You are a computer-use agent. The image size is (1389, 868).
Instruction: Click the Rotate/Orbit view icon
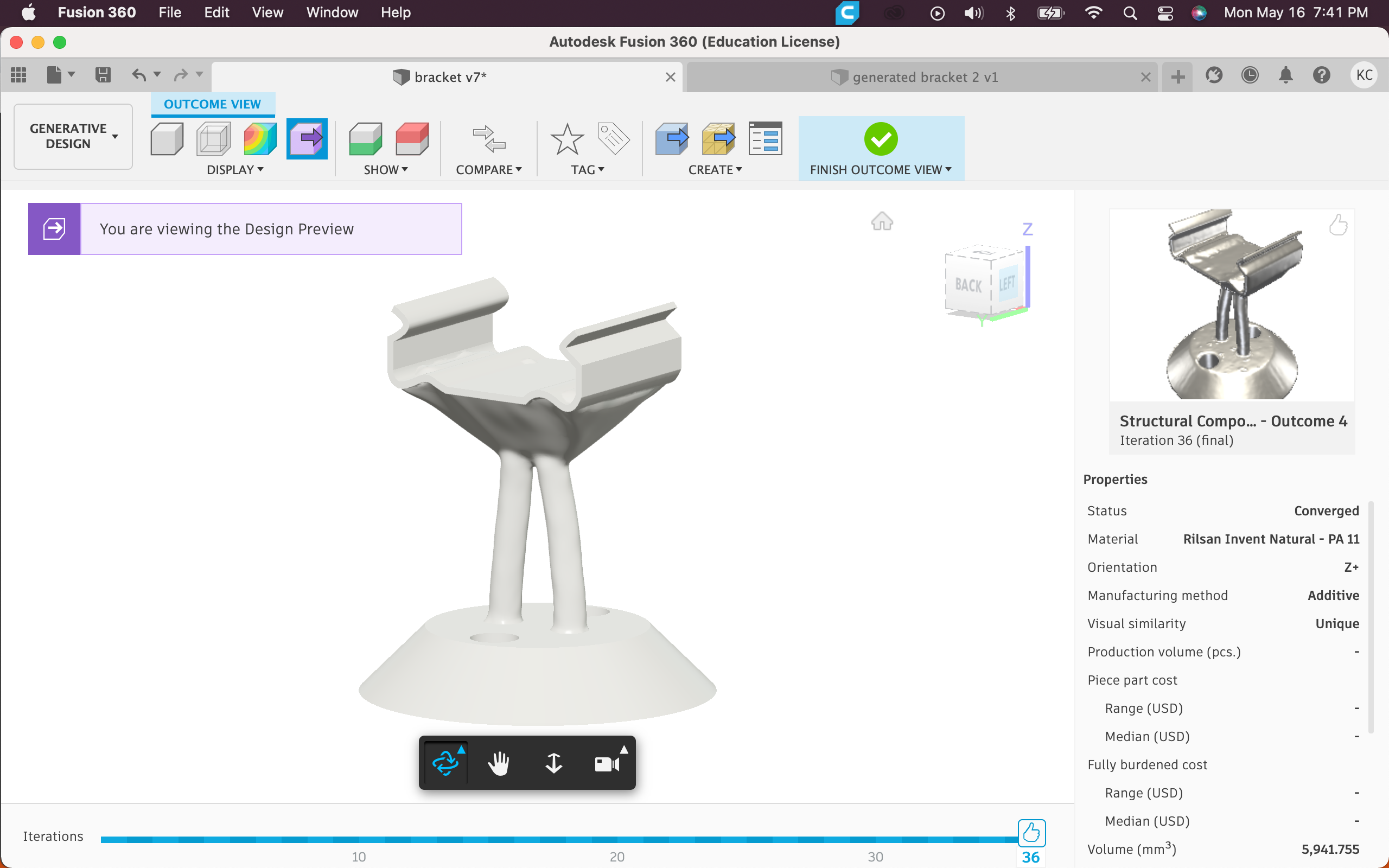(x=446, y=763)
